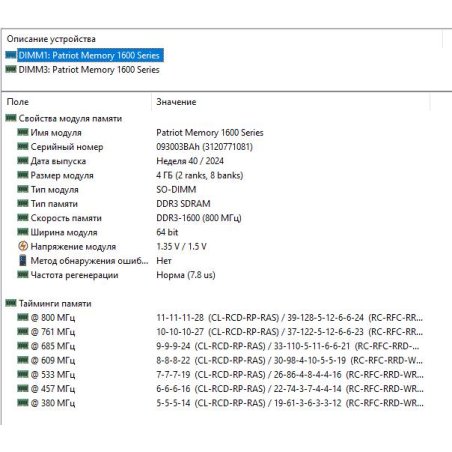Screen dimensions: 452x452
Task: Select the Тип модуля field label
Action: [55, 190]
